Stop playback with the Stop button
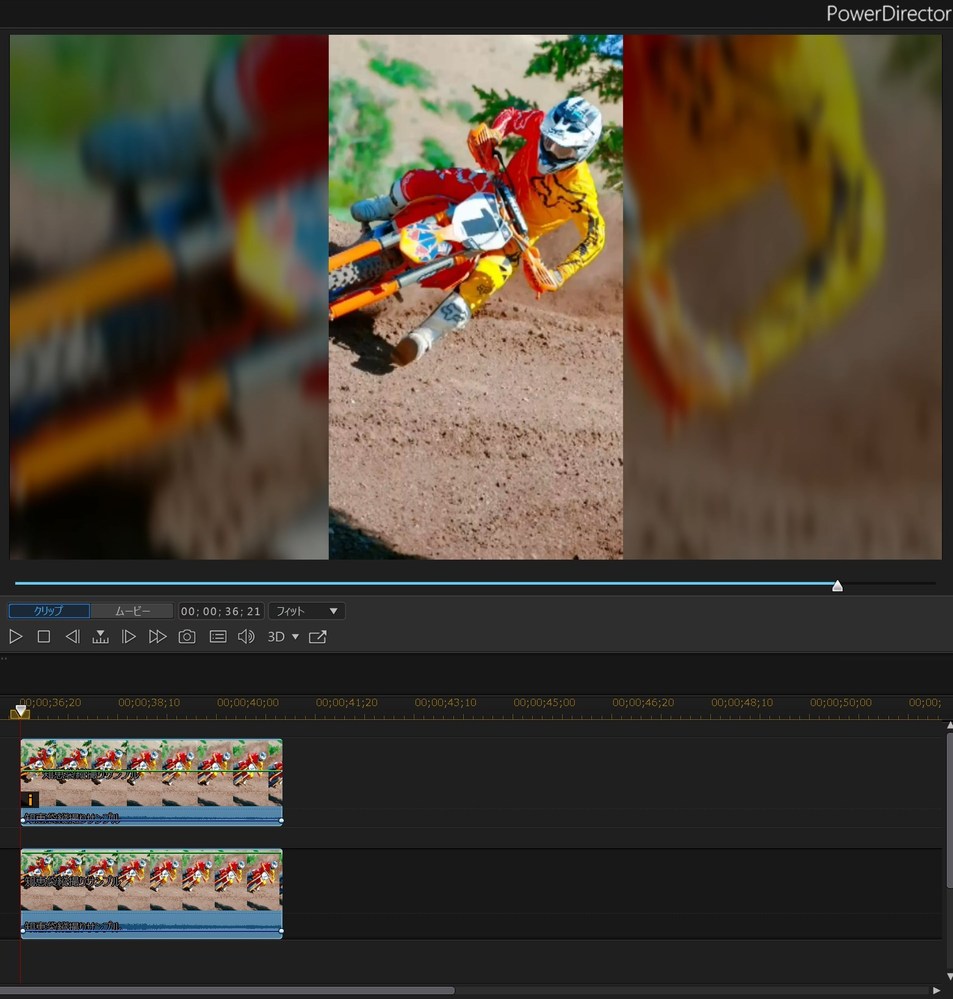953x999 pixels. click(x=44, y=636)
